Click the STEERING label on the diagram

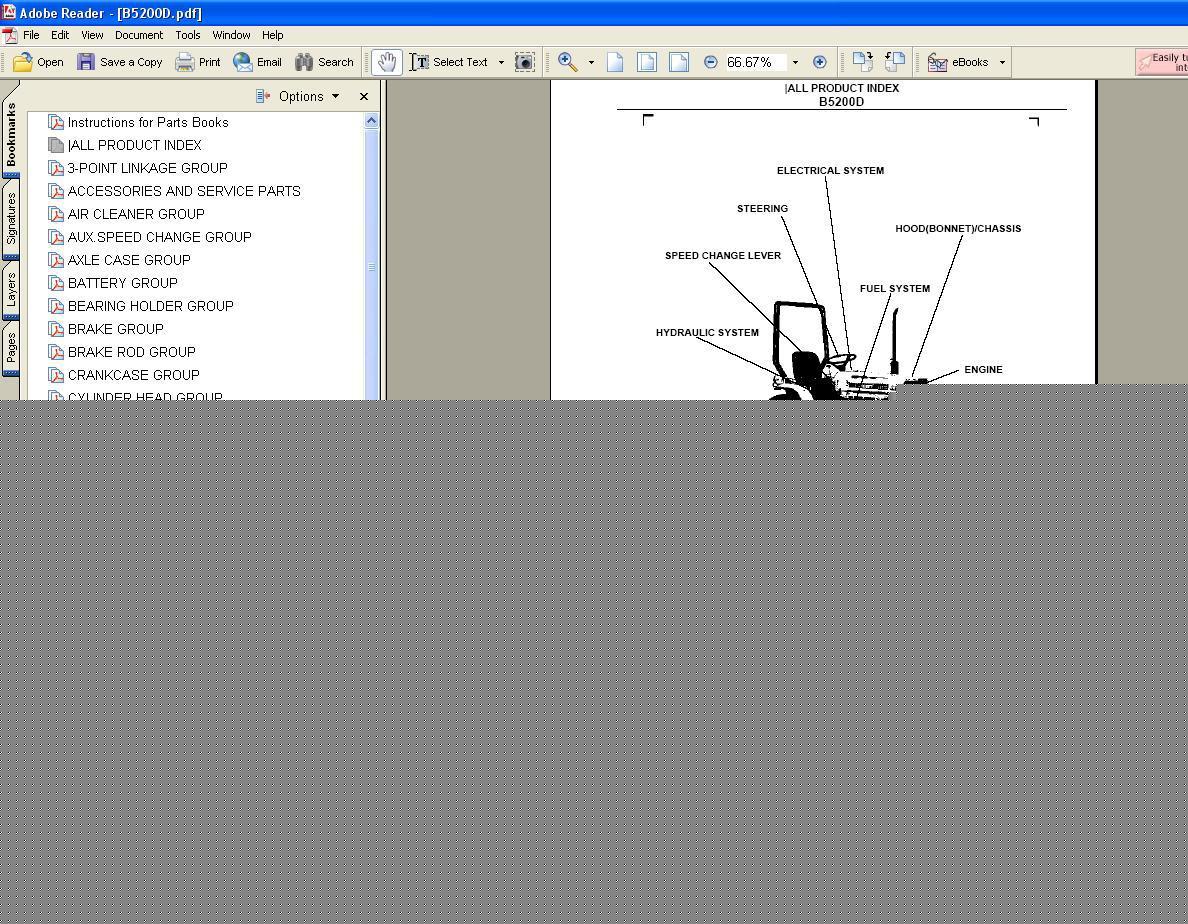(762, 208)
